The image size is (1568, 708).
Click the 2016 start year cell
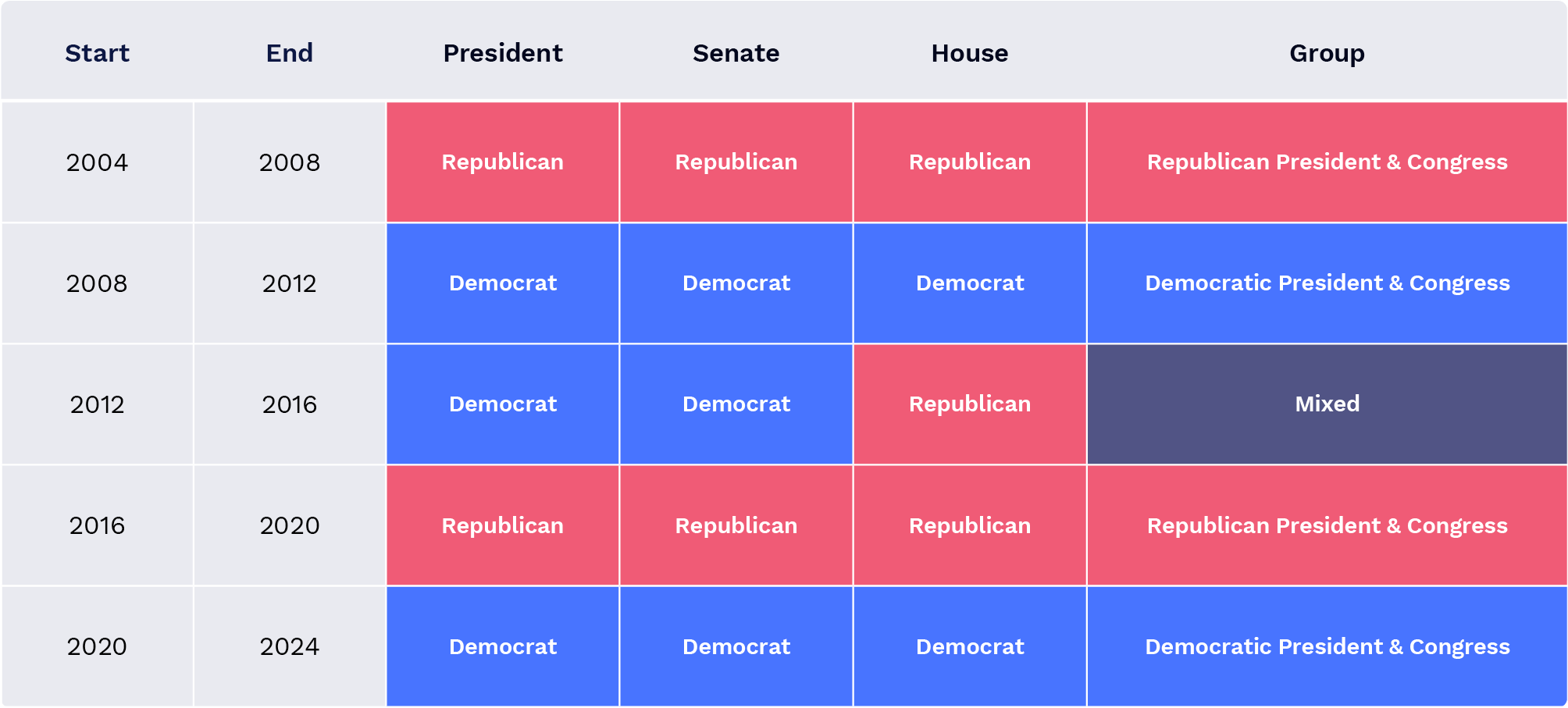97,525
